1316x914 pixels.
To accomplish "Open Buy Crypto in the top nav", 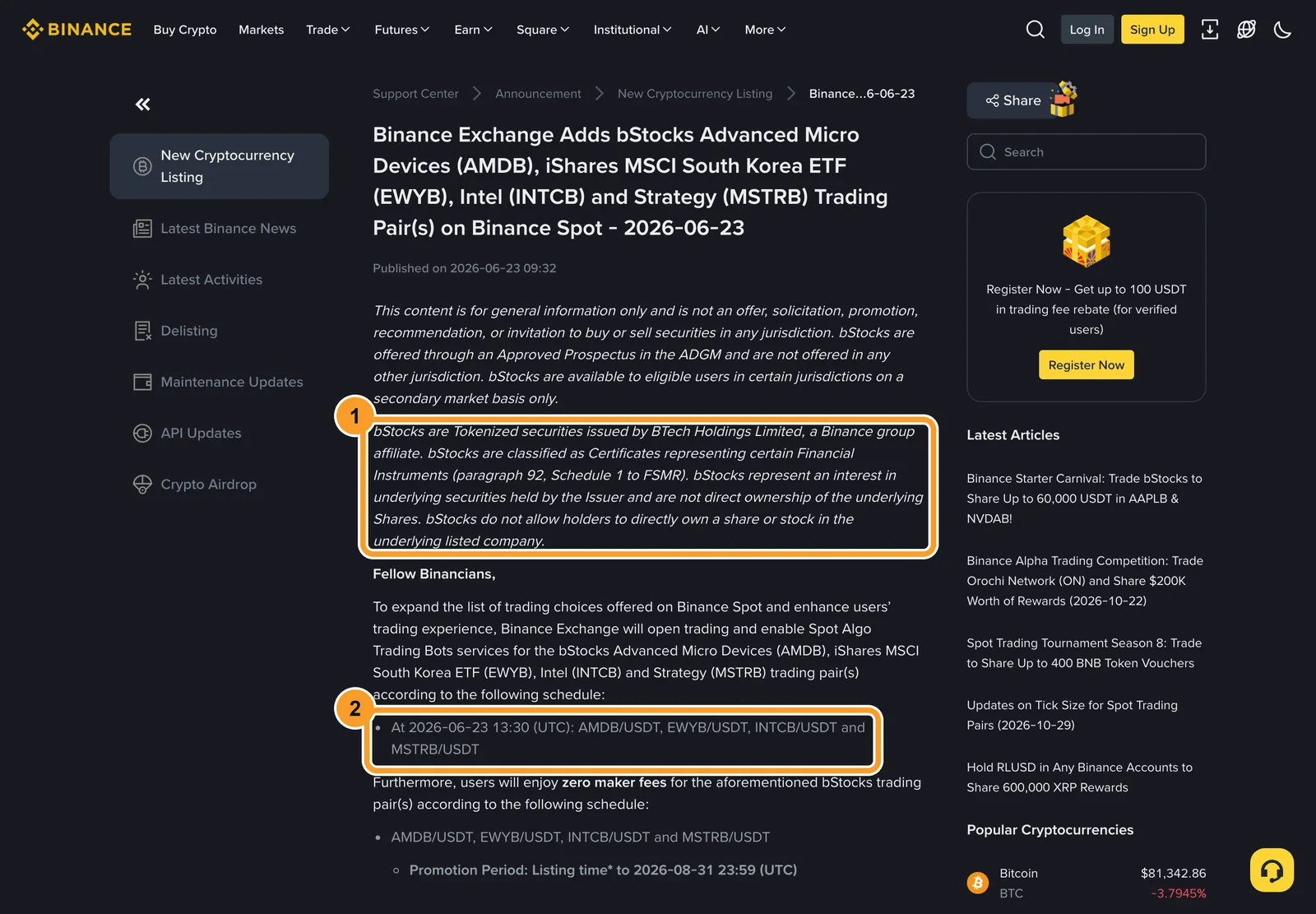I will coord(185,30).
